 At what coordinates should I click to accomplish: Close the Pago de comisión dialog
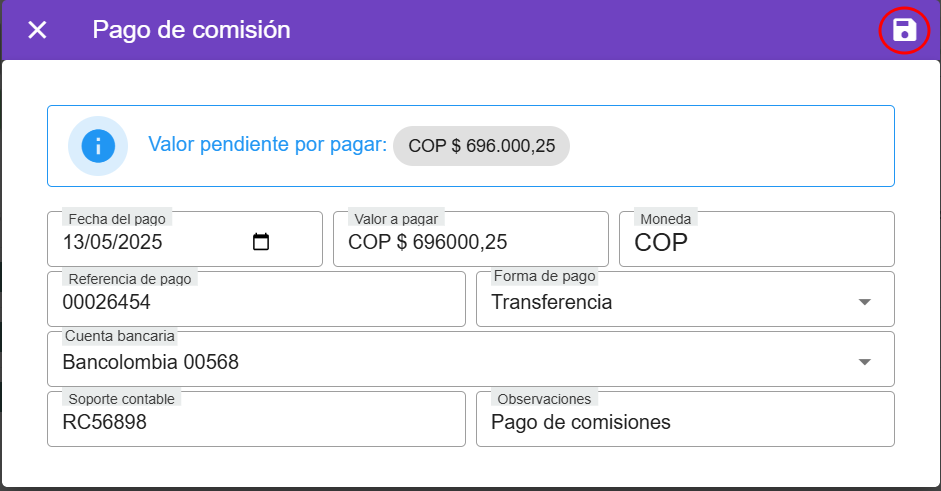click(37, 30)
